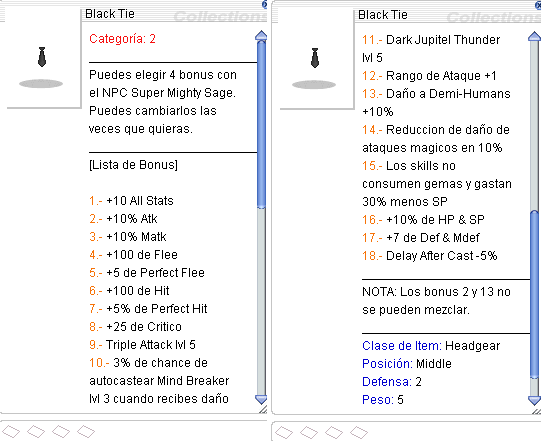Click the left window's bottom resize grip
The height and width of the screenshot is (441, 541).
point(263,410)
